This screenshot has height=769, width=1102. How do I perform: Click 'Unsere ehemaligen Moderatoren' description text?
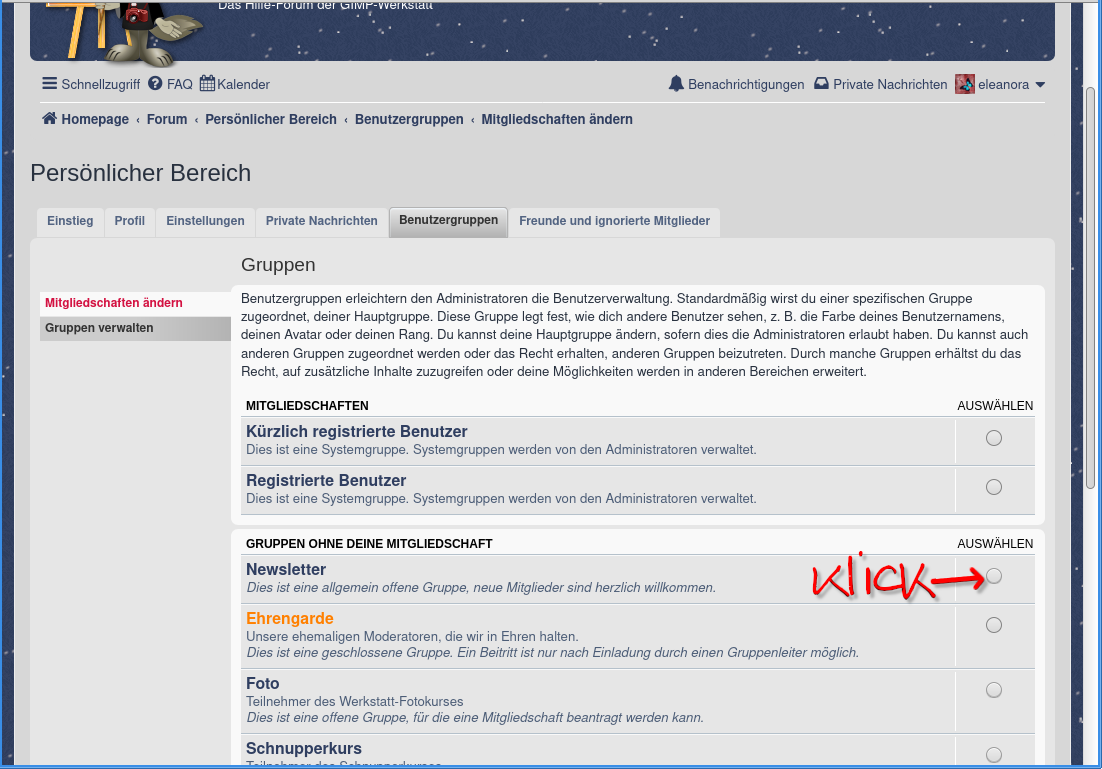coord(412,637)
